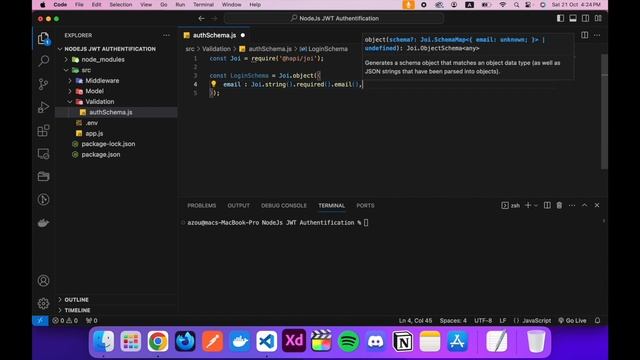
Task: Select the authSchema.js editor tab
Action: [214, 35]
